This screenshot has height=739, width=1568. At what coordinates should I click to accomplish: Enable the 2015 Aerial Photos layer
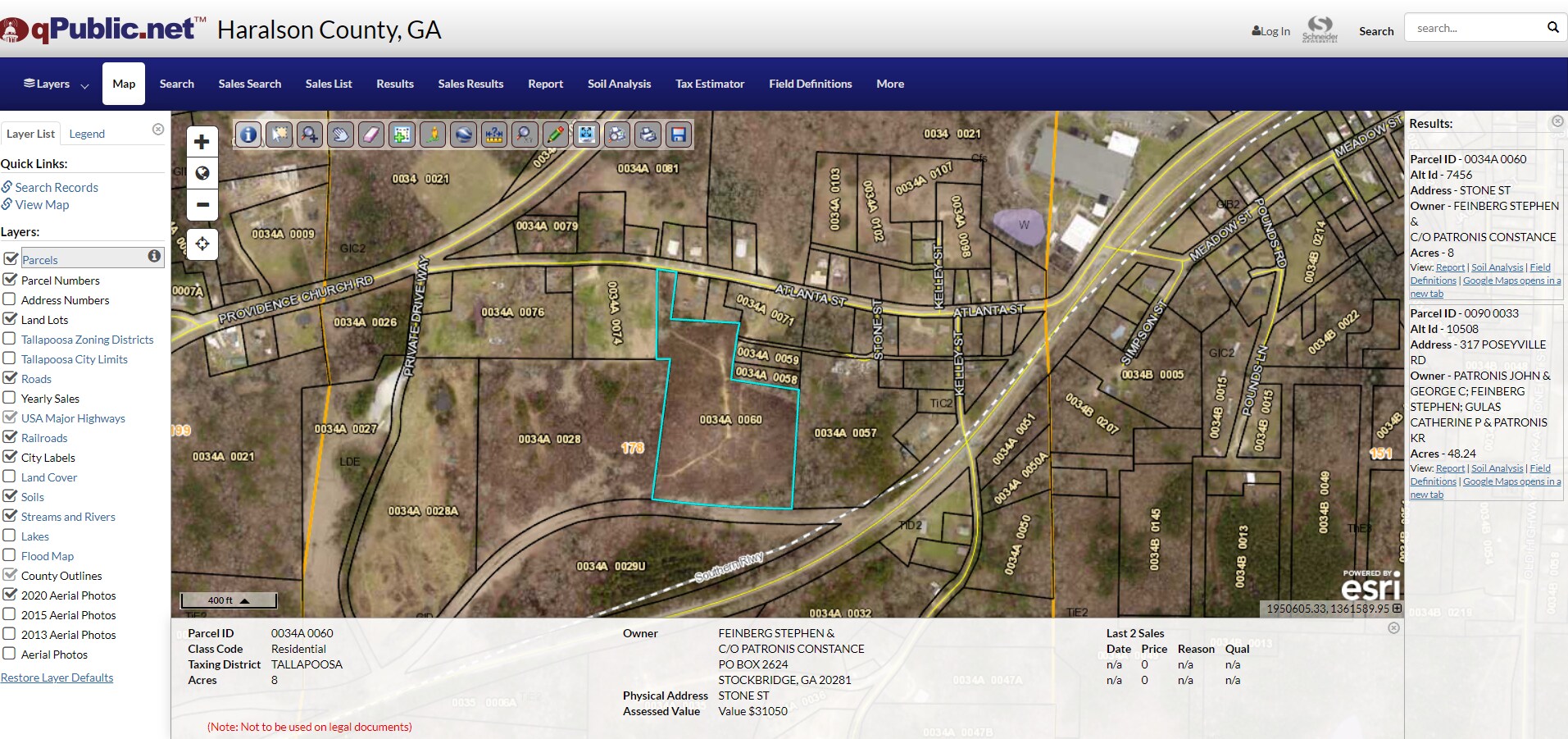pos(10,614)
